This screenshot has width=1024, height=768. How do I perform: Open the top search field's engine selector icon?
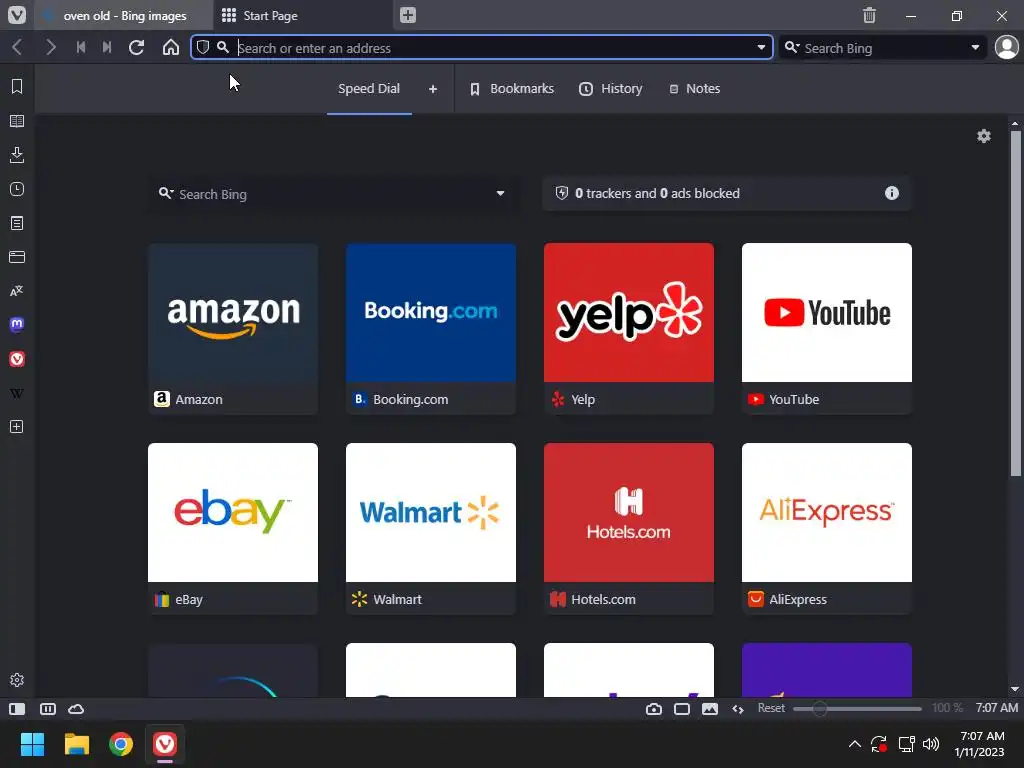click(792, 47)
